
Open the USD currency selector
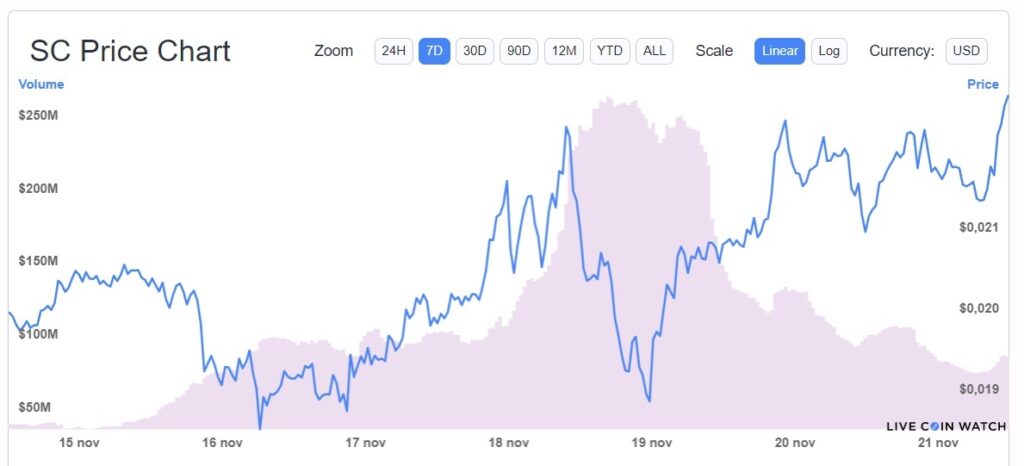click(x=966, y=51)
